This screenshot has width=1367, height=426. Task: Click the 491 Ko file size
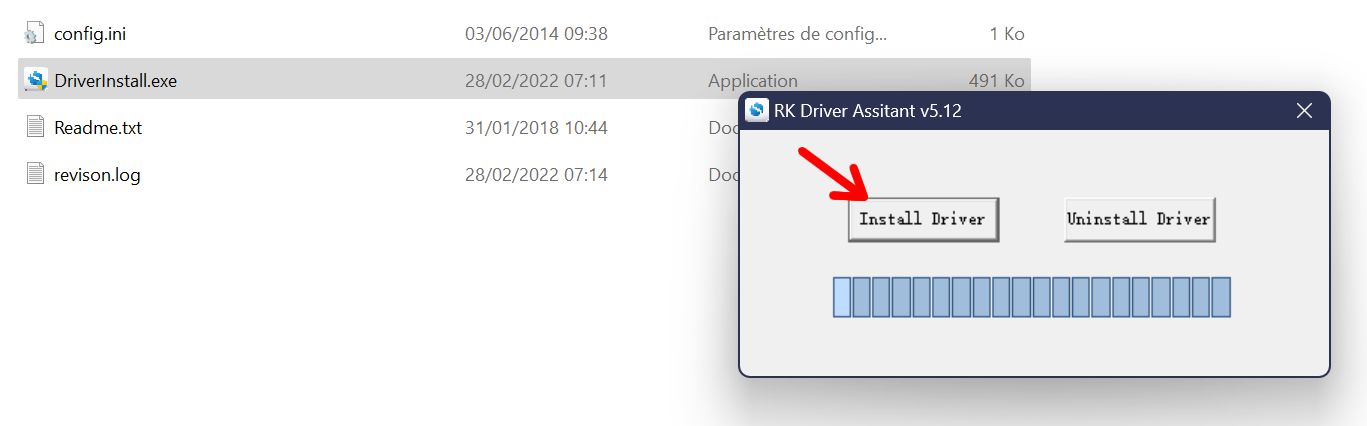click(997, 81)
